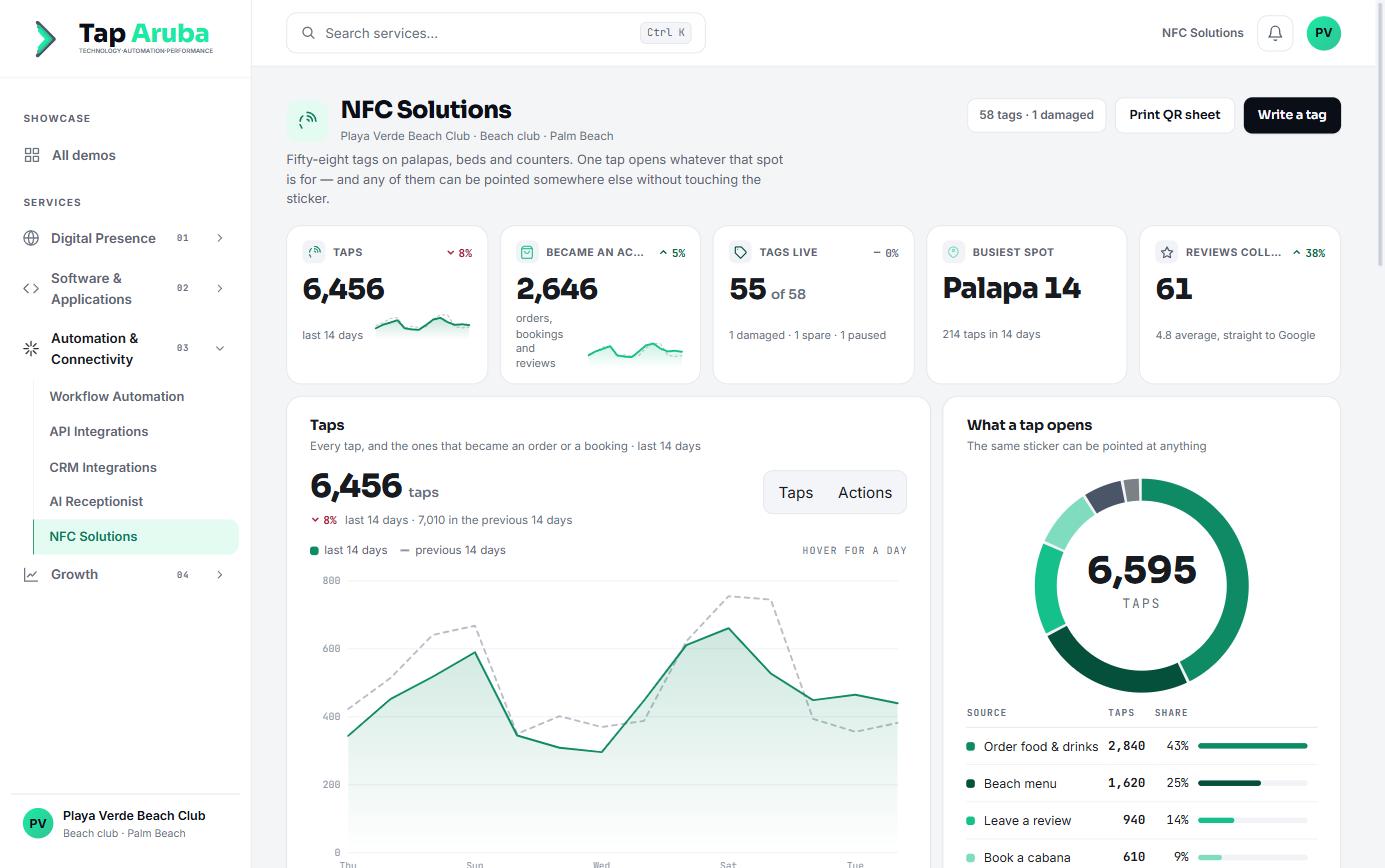Click the Print QR sheet button
Image resolution: width=1385 pixels, height=868 pixels.
point(1175,115)
